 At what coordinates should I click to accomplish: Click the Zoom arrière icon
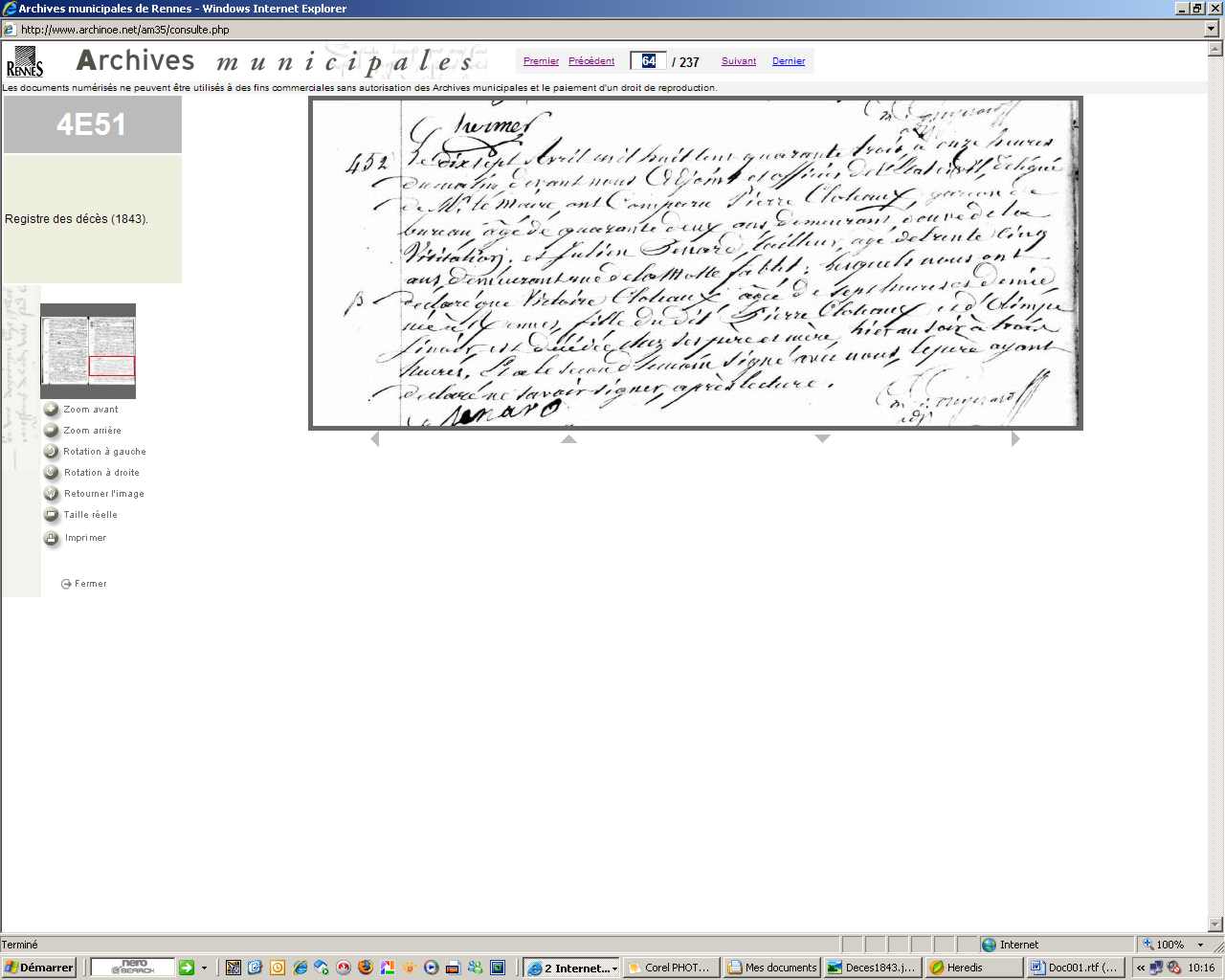click(x=52, y=431)
